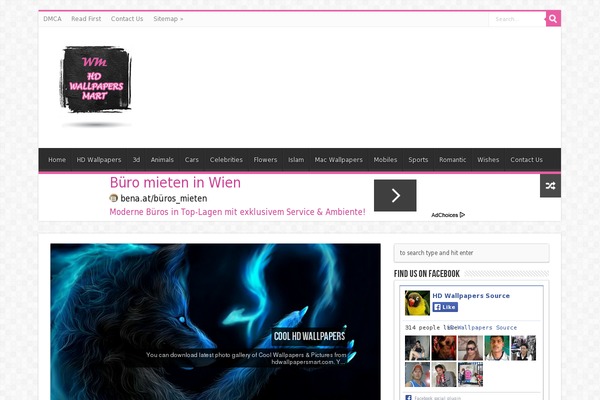Click the first fan photo in bottom row

tap(417, 374)
